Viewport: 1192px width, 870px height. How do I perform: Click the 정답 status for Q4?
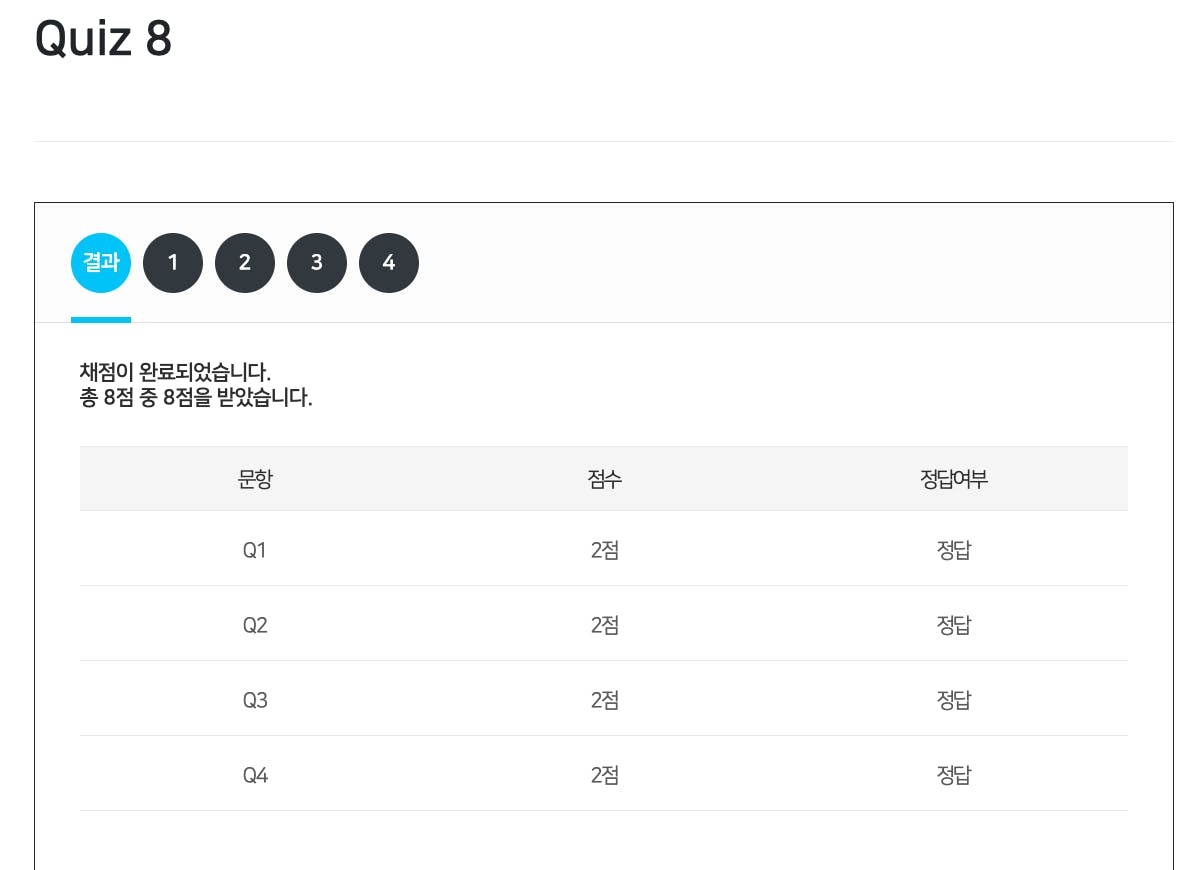[954, 775]
